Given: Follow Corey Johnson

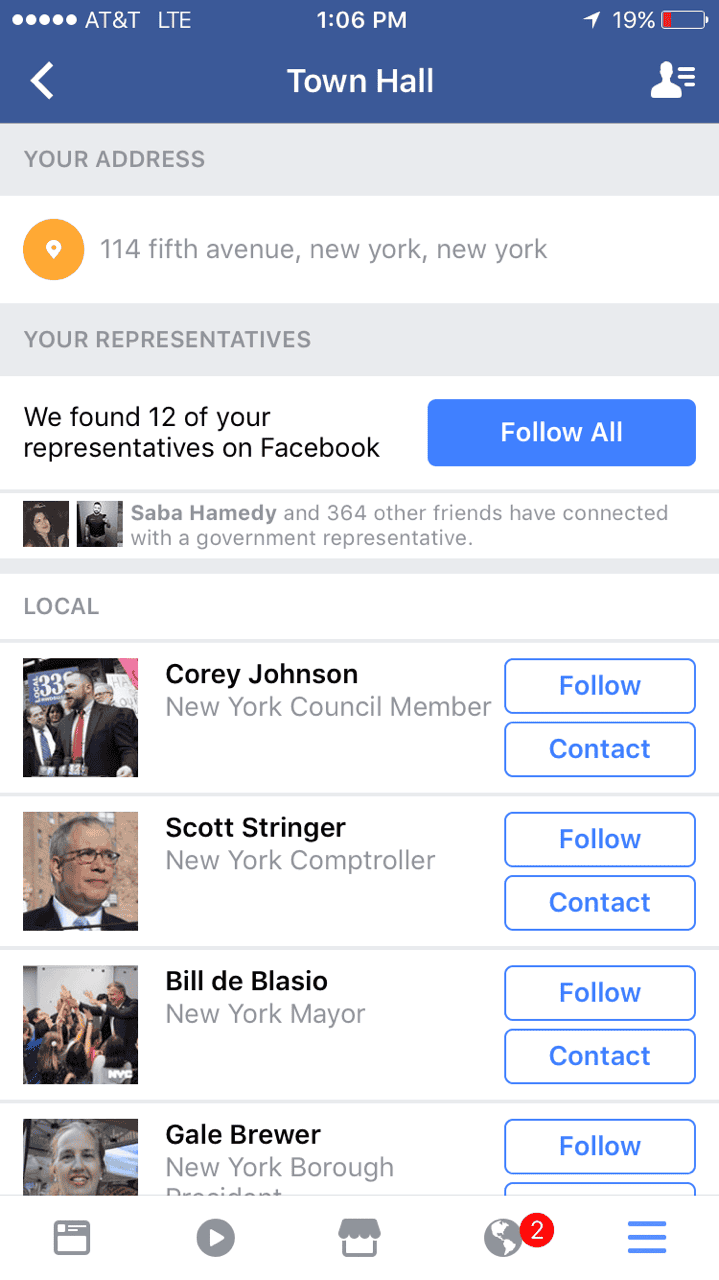Looking at the screenshot, I should (x=599, y=686).
